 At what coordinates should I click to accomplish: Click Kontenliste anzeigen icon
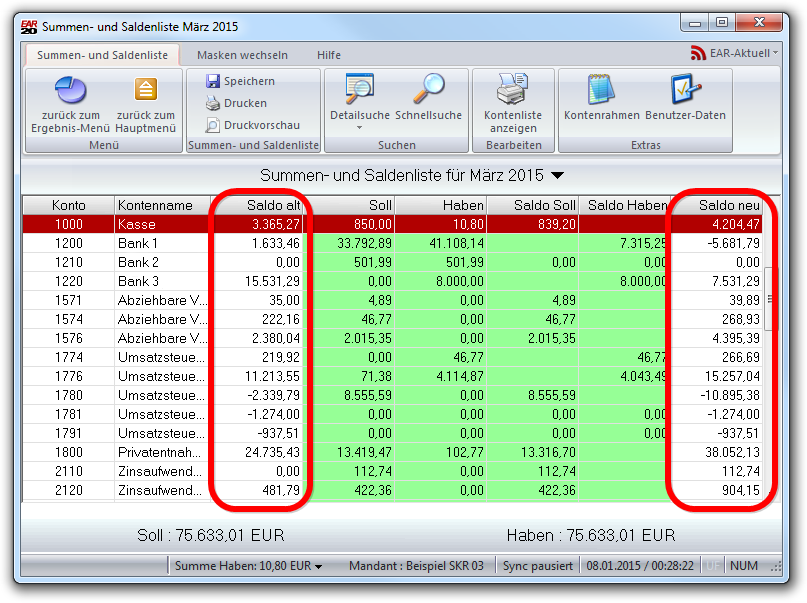[x=513, y=90]
